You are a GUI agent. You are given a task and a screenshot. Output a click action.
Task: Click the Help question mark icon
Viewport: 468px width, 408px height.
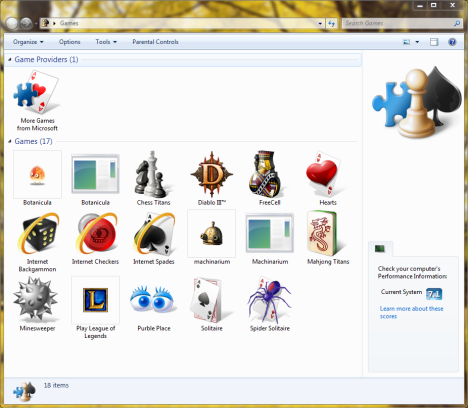(452, 42)
